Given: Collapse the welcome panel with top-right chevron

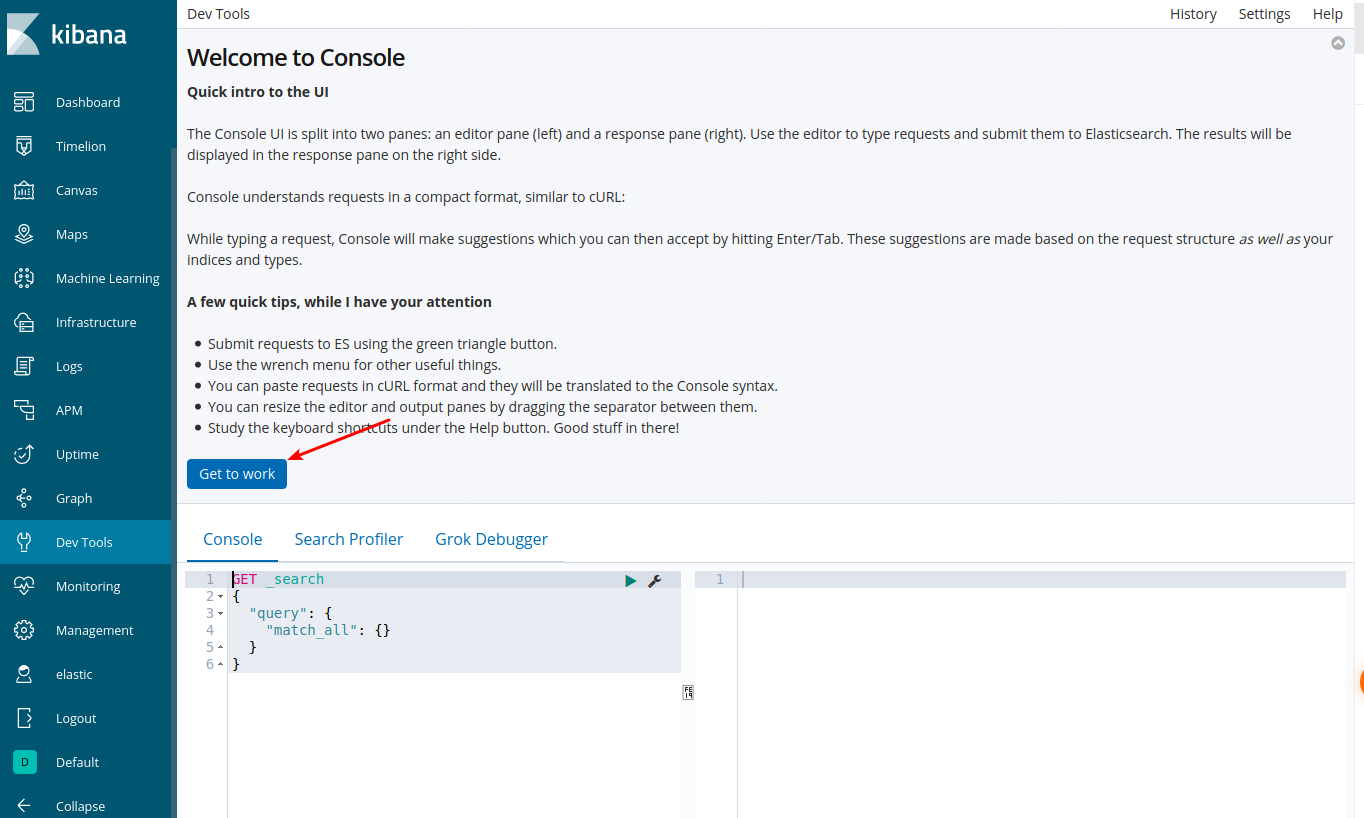Looking at the screenshot, I should (1338, 43).
